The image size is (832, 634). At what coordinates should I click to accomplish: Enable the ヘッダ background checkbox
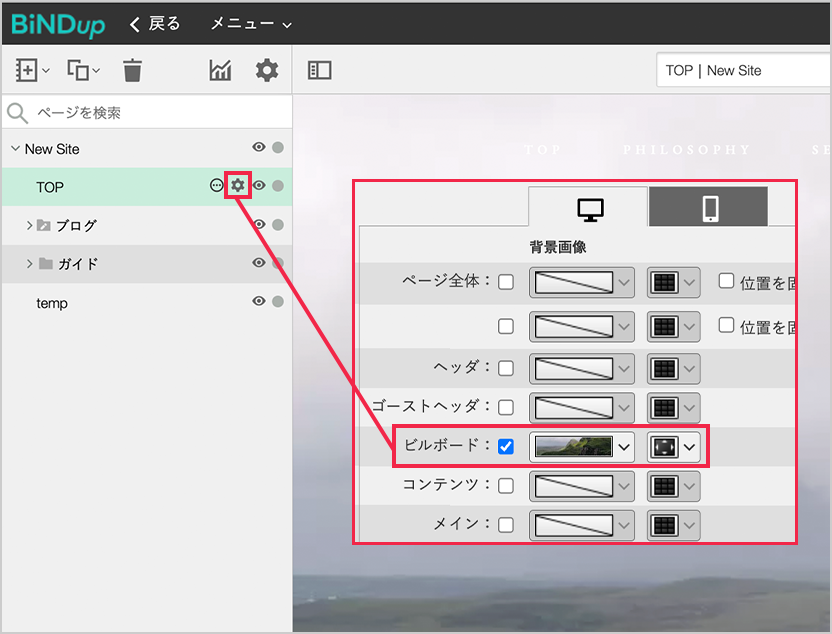(x=506, y=368)
